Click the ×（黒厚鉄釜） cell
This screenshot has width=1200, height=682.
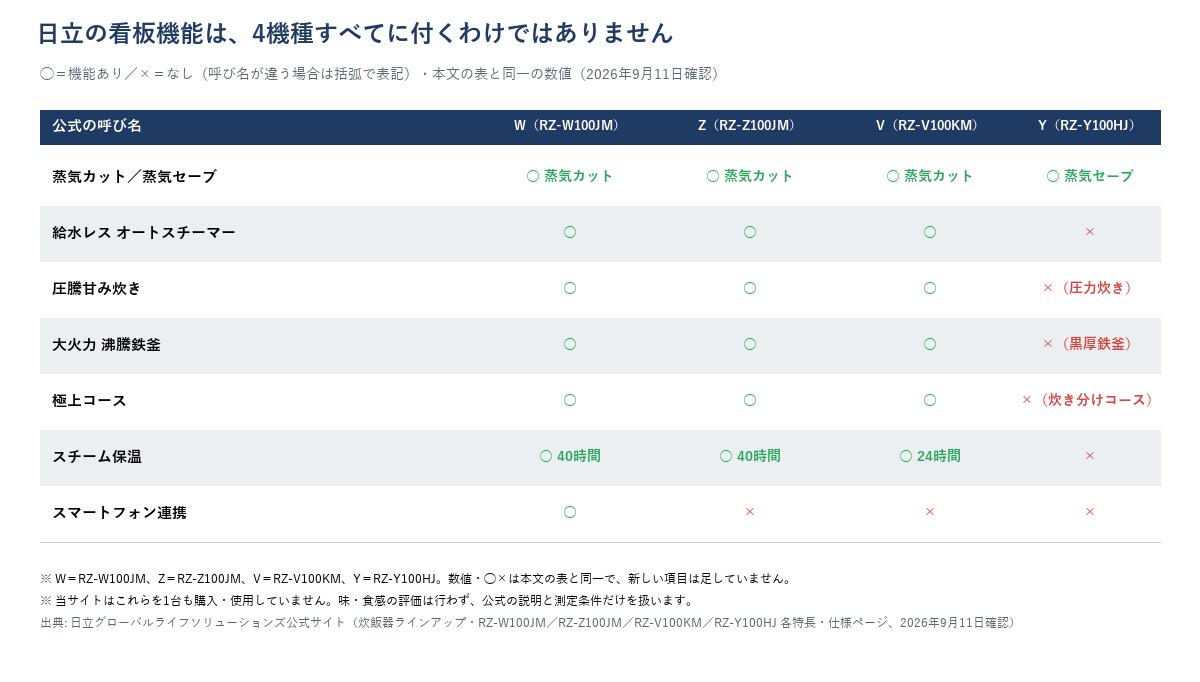tap(1090, 344)
